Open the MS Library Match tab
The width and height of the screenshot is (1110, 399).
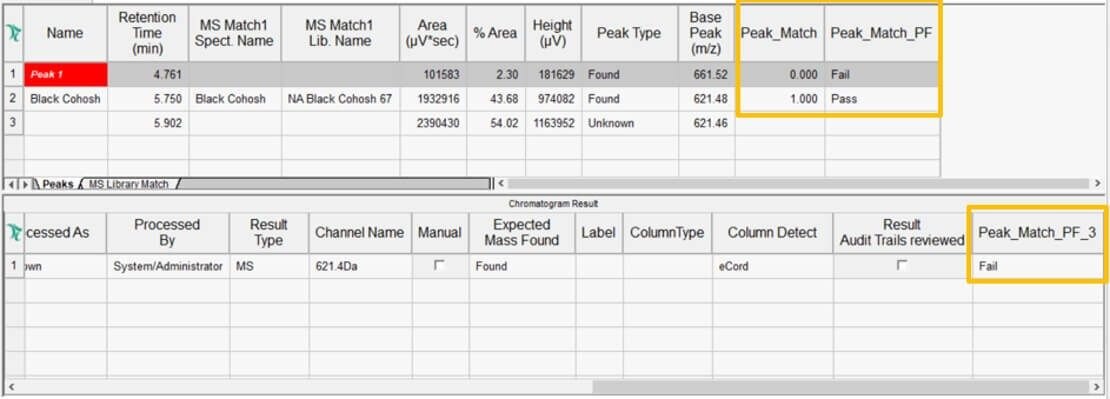(x=128, y=184)
